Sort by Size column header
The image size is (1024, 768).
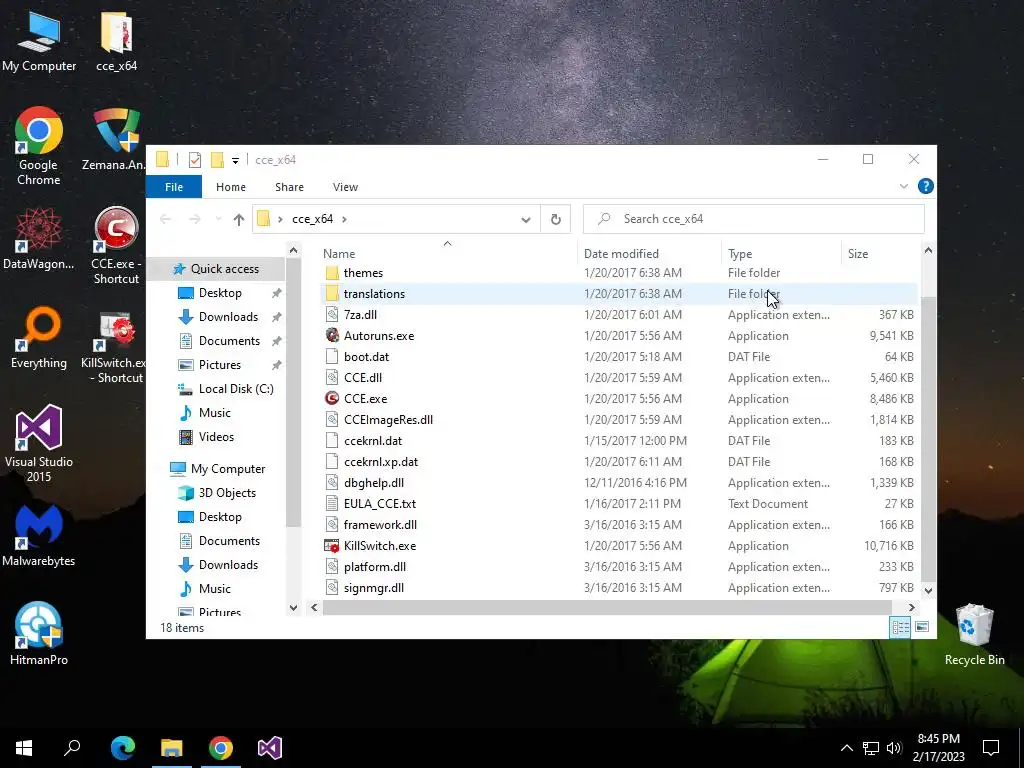tap(880, 253)
